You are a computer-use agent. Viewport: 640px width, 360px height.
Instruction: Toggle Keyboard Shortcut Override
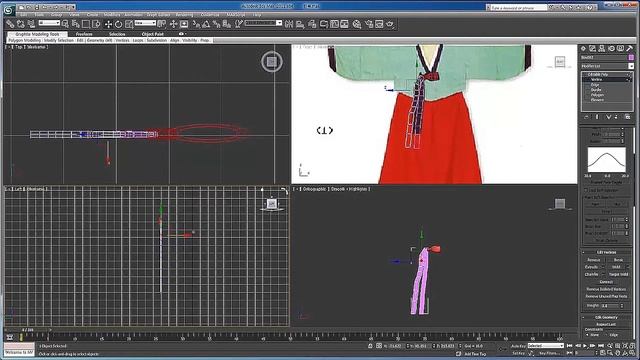(184, 24)
